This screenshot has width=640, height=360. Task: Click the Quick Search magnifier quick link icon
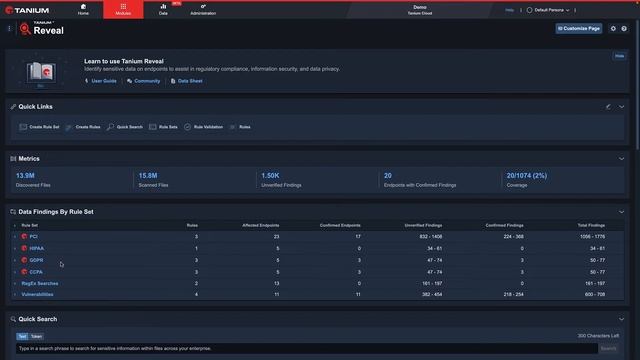point(110,127)
